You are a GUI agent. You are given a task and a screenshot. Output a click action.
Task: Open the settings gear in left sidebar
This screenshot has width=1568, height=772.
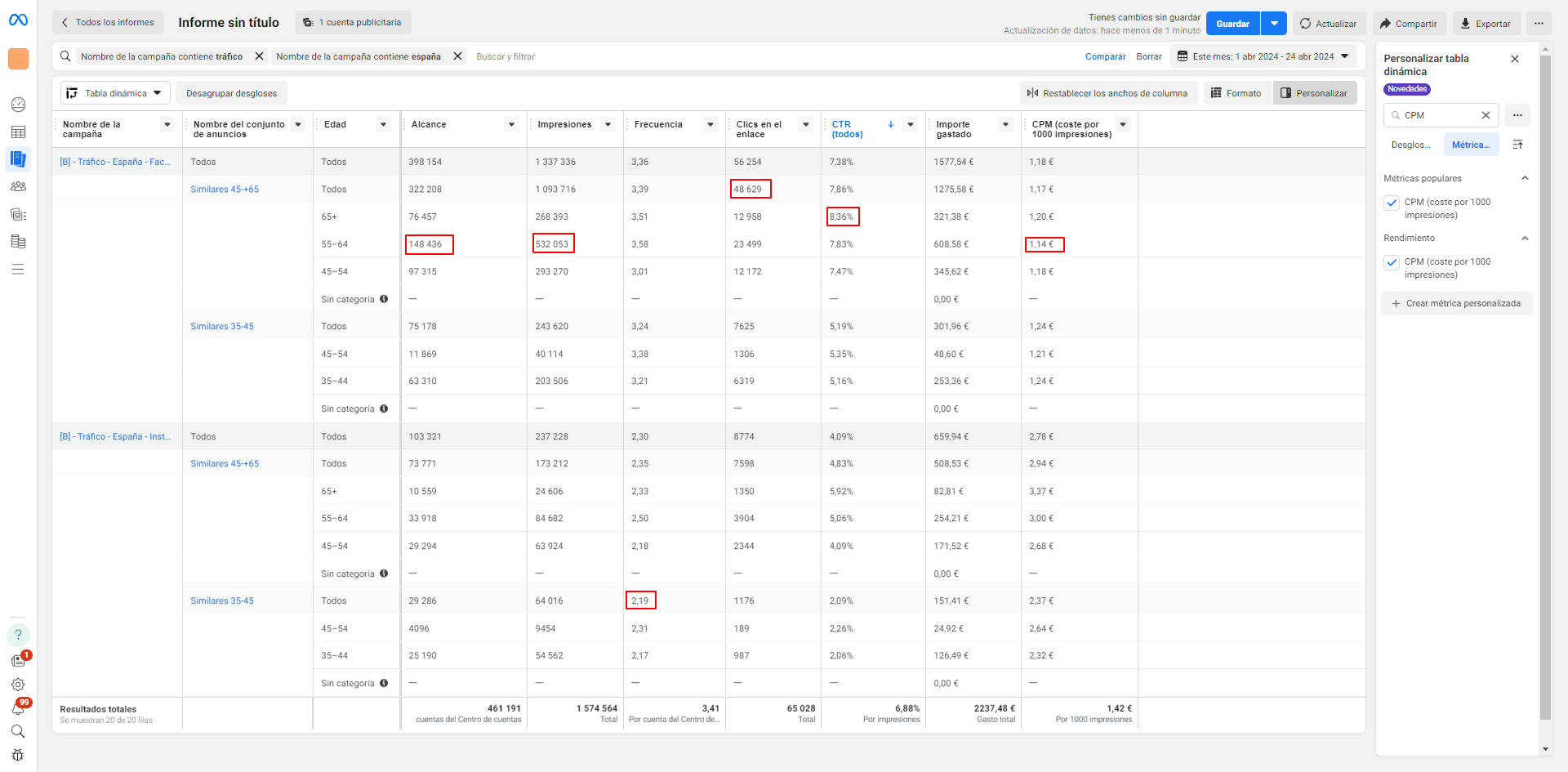18,685
